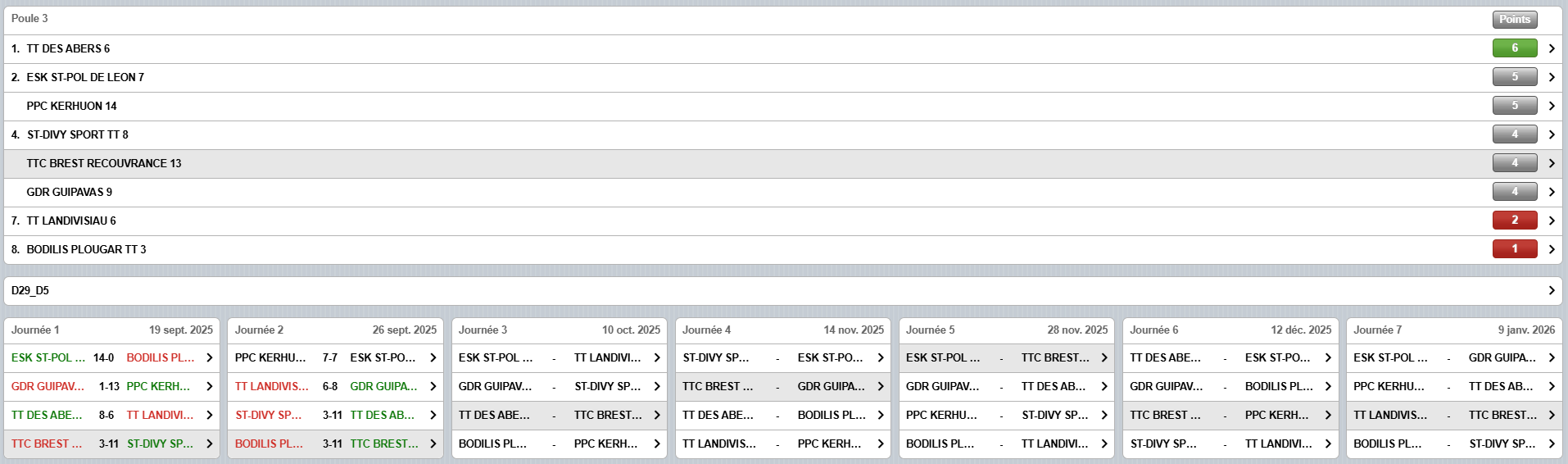
Task: Click arrow of last Journée 6 match row
Action: [x=1328, y=444]
